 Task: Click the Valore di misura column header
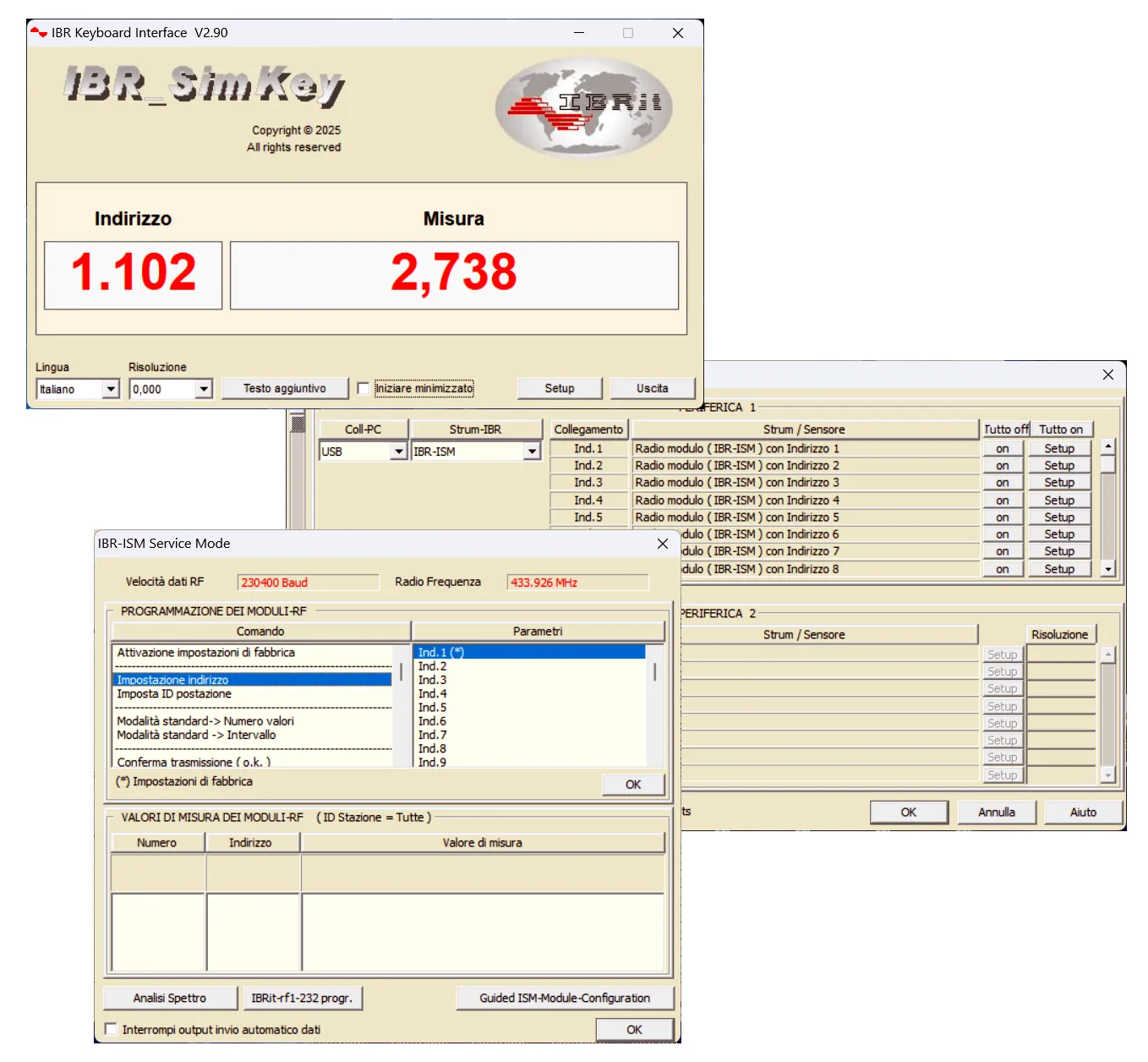click(483, 843)
